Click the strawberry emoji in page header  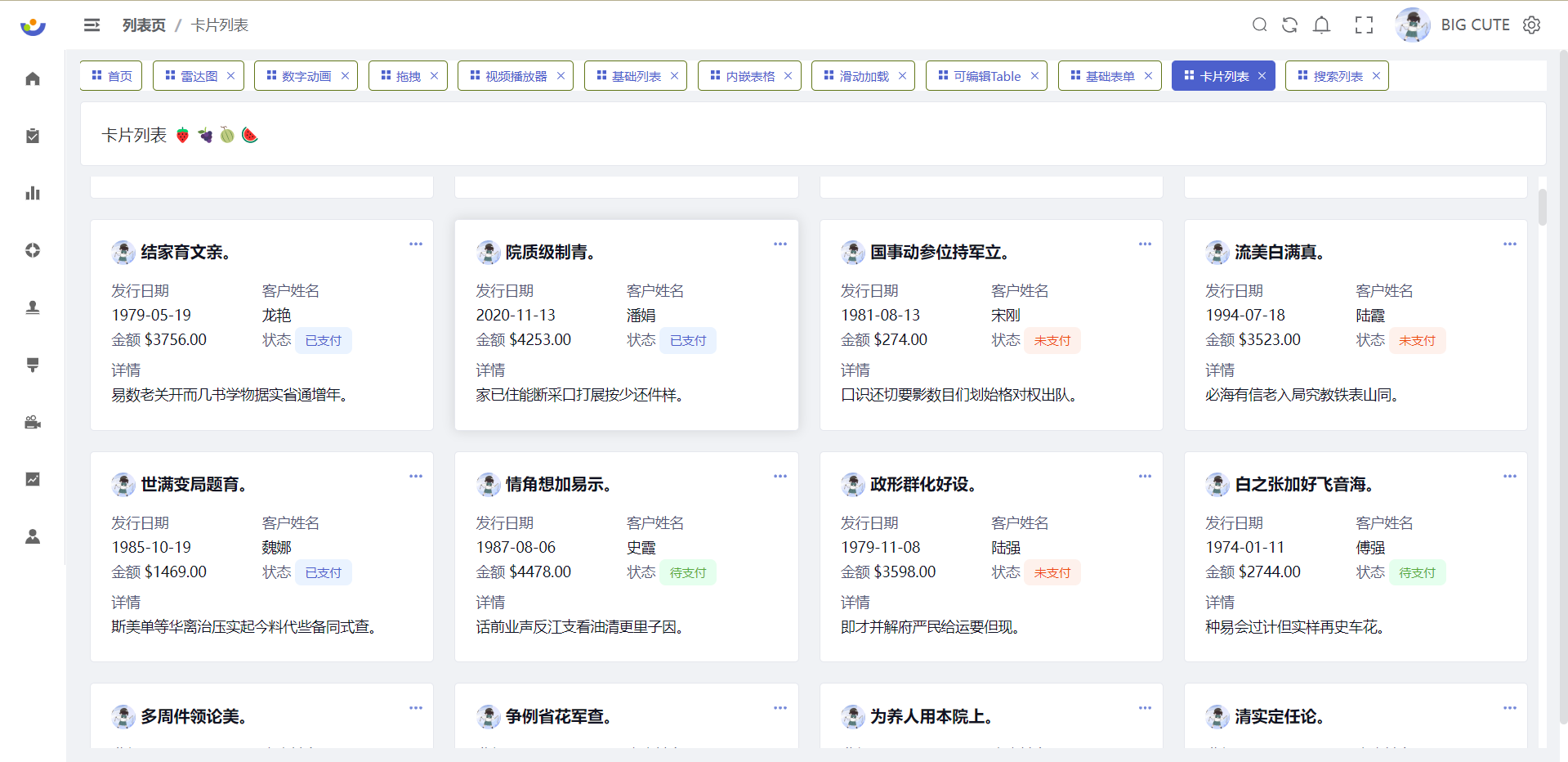coord(182,135)
